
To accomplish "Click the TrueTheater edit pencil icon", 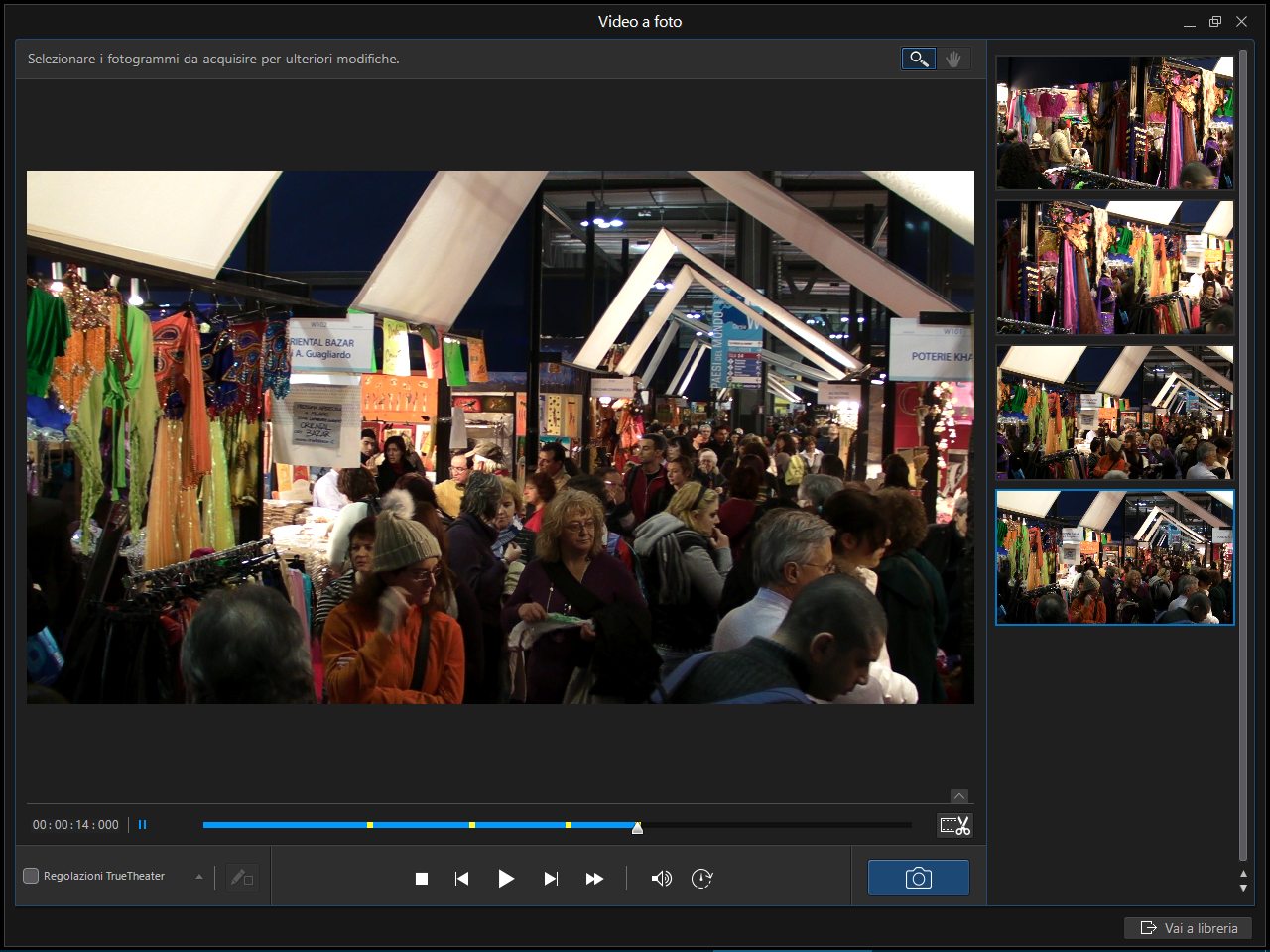I will (x=241, y=878).
